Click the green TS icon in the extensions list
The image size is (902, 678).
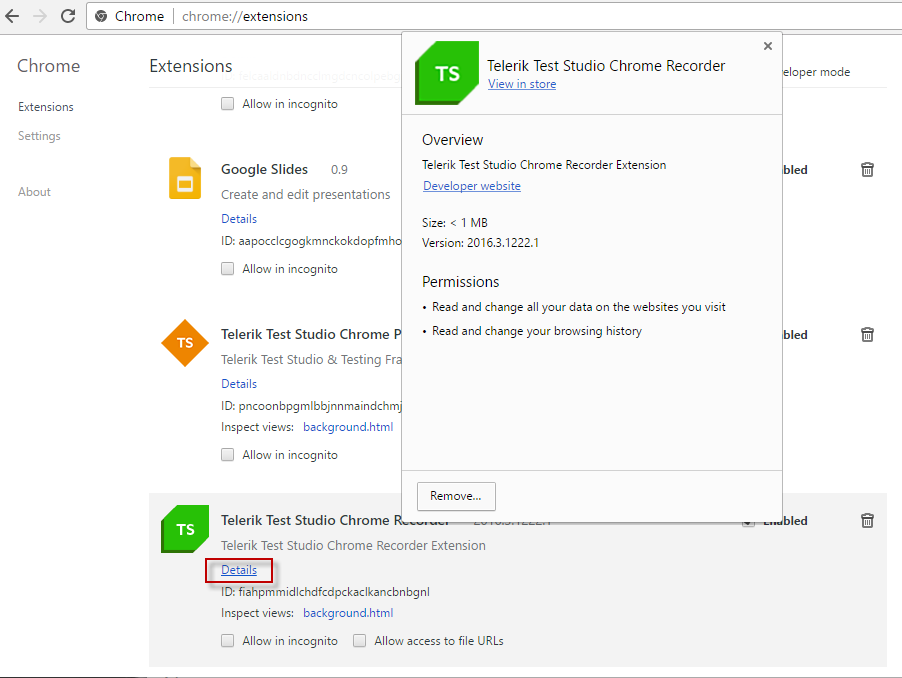[184, 529]
